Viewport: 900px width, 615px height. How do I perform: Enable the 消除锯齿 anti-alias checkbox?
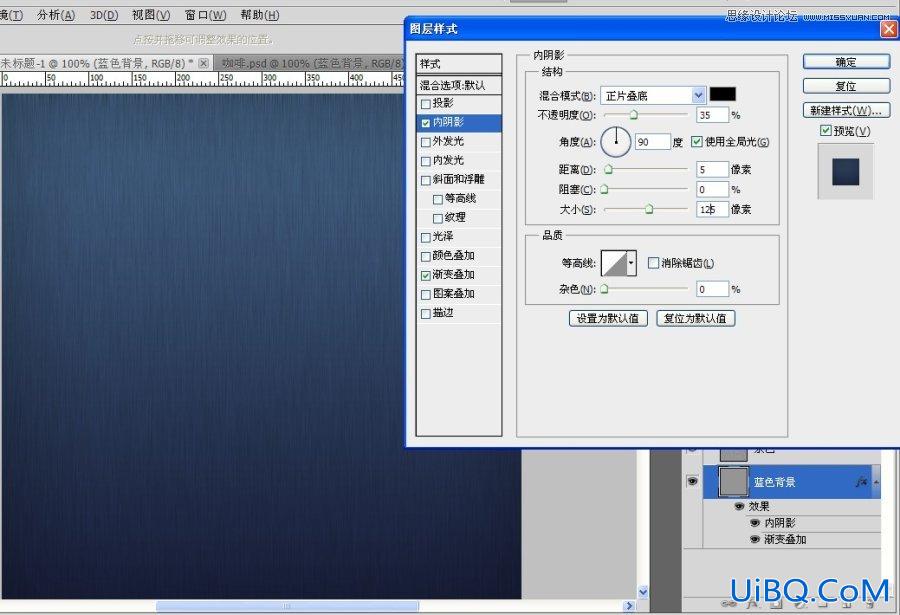653,262
